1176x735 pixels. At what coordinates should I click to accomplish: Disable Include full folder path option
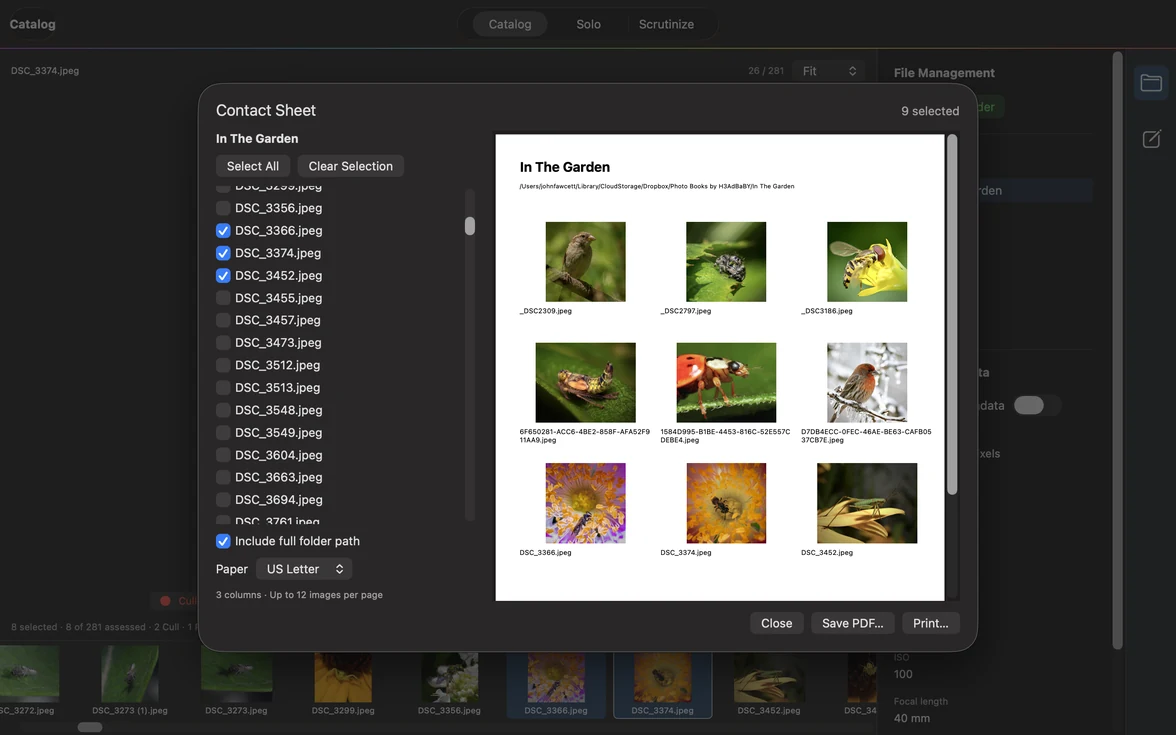[223, 541]
